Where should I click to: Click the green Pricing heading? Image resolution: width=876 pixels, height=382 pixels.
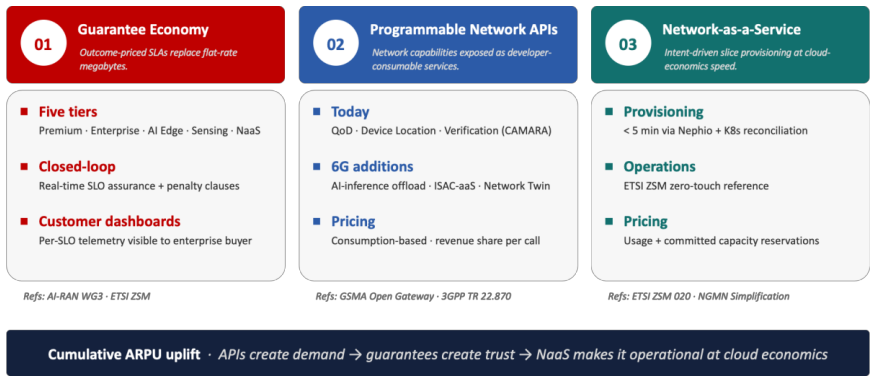(x=646, y=222)
